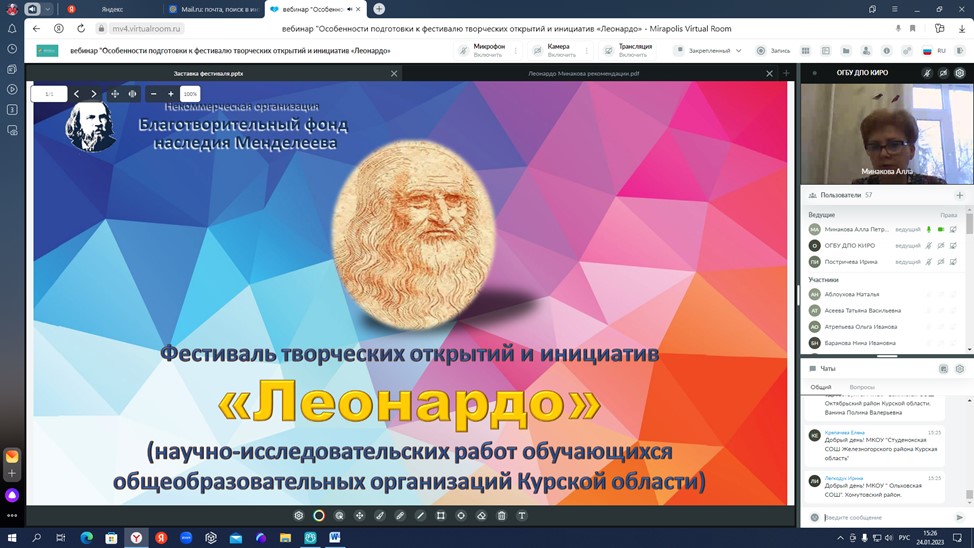The height and width of the screenshot is (548, 974).
Task: Click the pan/move slide icon in viewer toolbar
Action: [115, 94]
